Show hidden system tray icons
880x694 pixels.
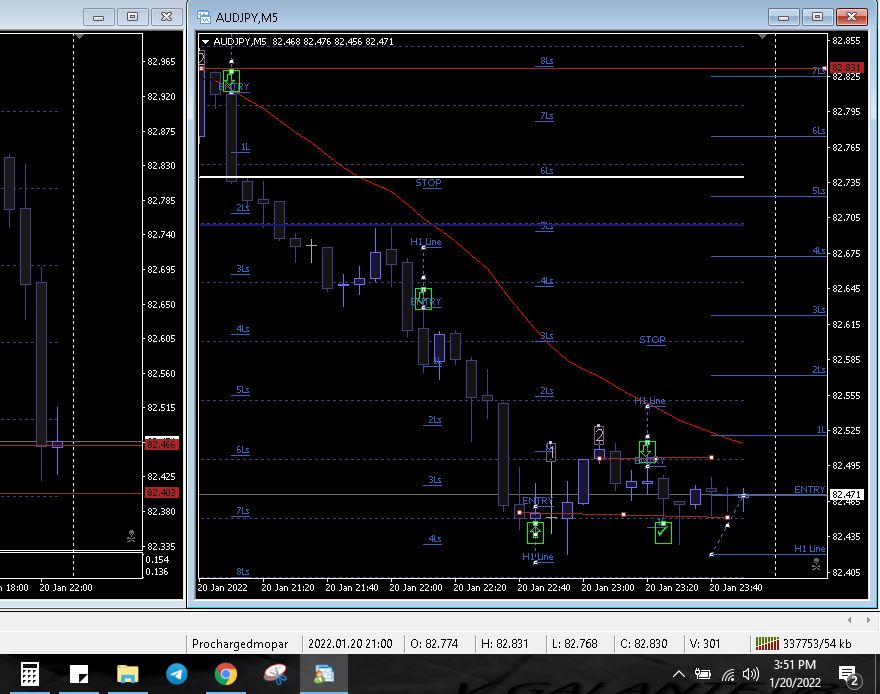point(680,675)
